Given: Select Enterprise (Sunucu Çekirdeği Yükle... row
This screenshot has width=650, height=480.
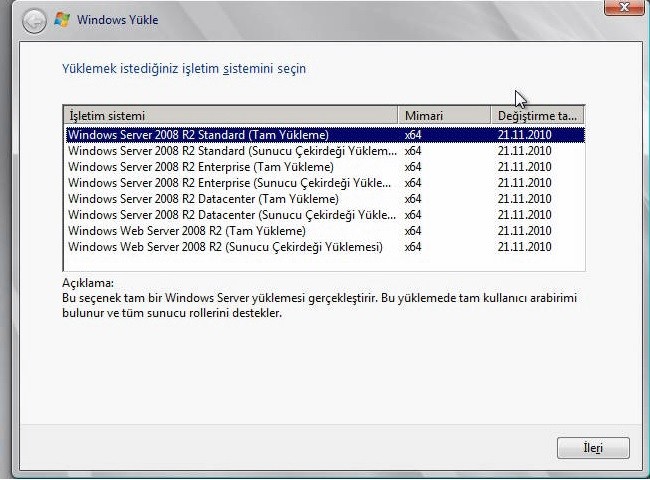Looking at the screenshot, I should [x=324, y=183].
